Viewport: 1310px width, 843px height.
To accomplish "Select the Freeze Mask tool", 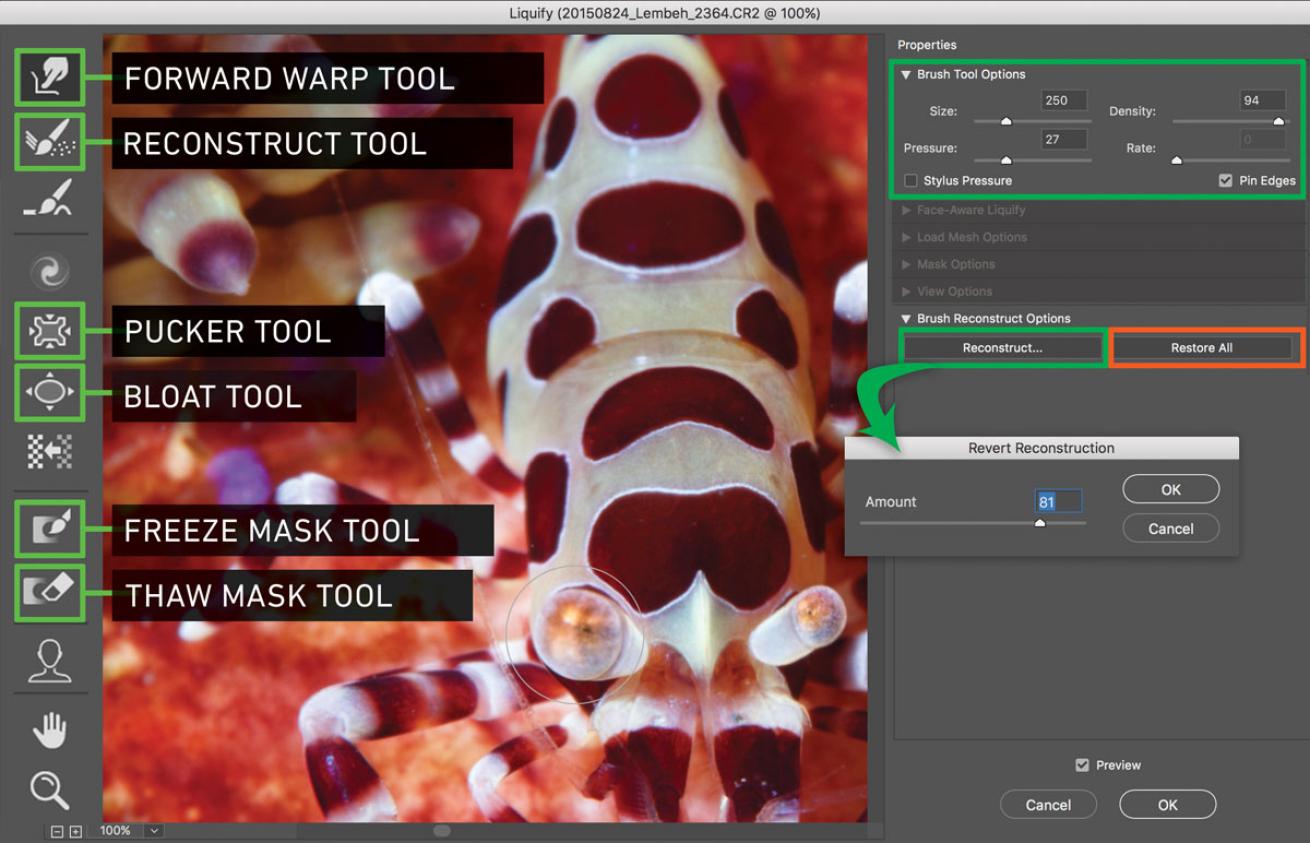I will [49, 529].
